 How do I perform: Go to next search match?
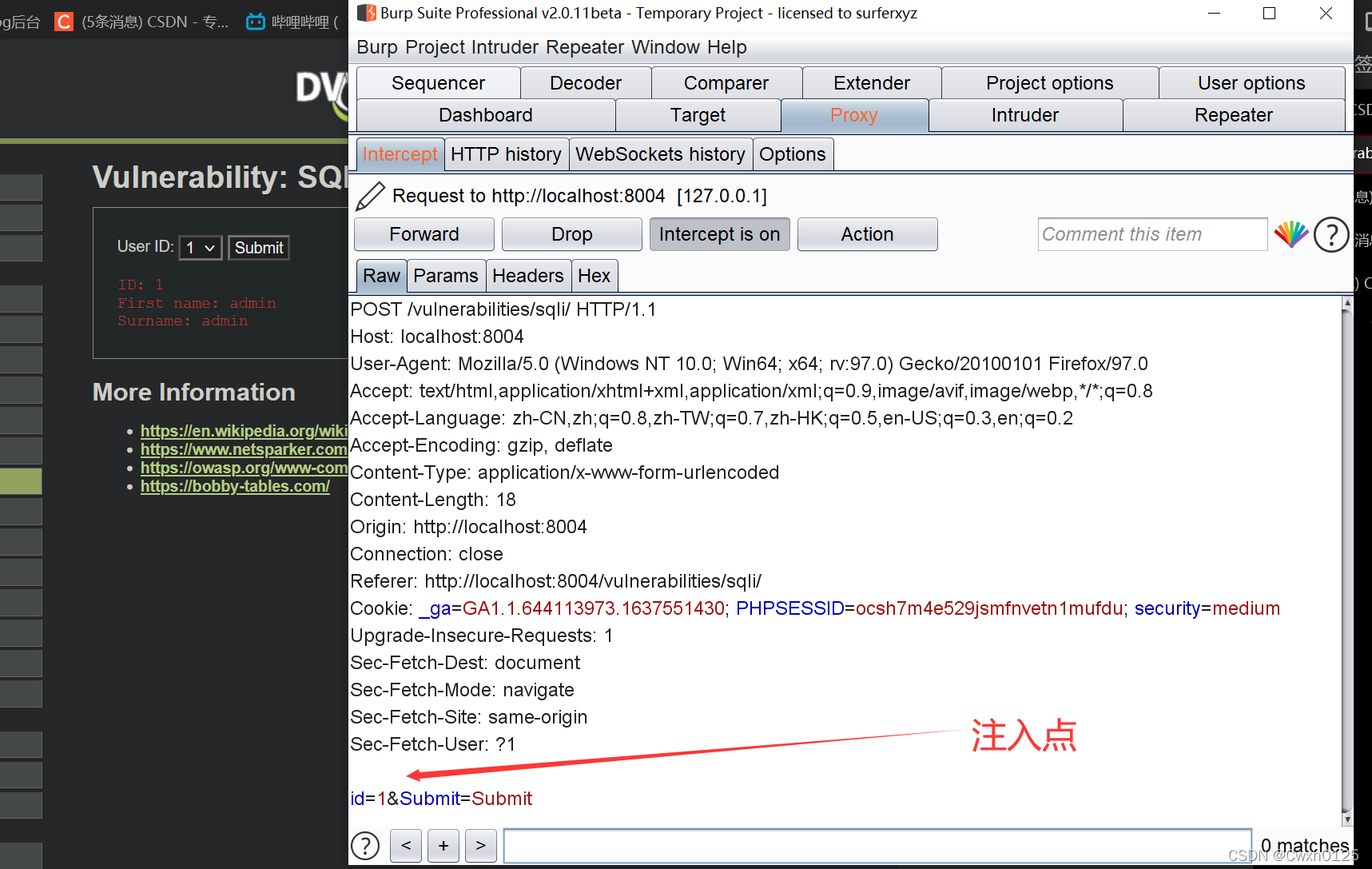480,846
